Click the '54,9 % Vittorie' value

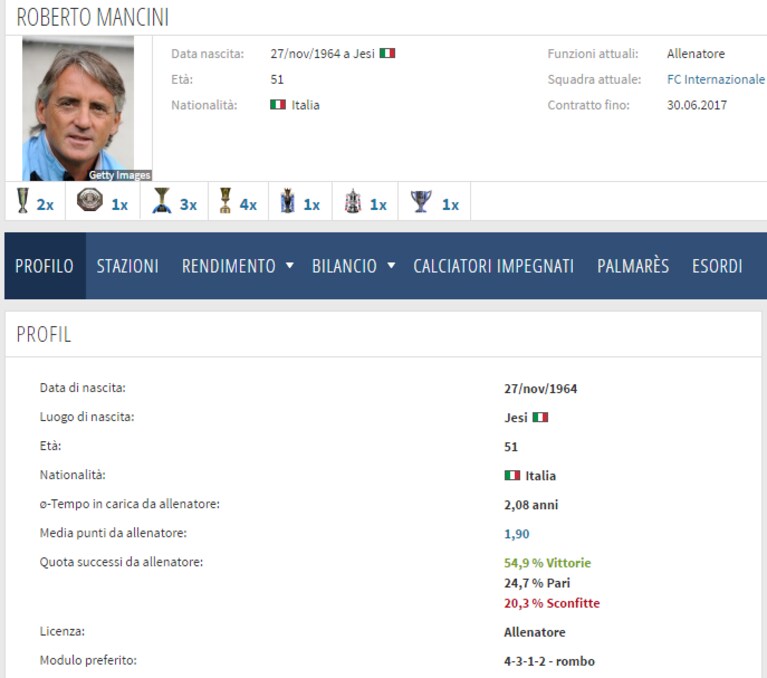click(x=547, y=563)
